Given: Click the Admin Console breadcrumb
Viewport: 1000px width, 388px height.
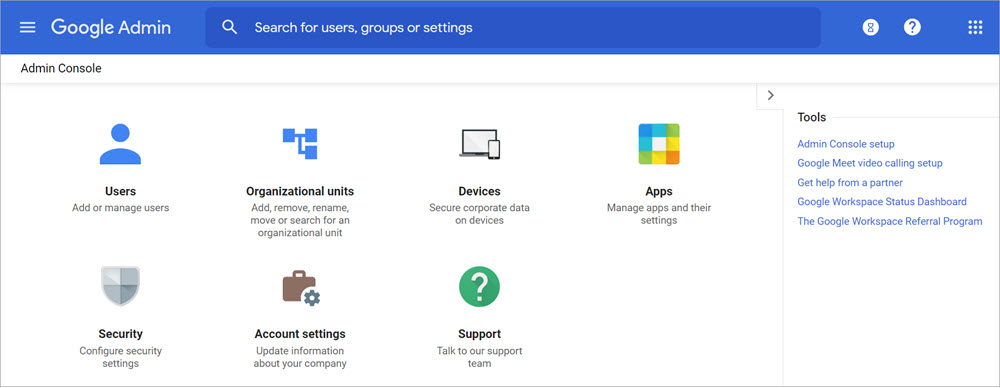Looking at the screenshot, I should point(61,68).
